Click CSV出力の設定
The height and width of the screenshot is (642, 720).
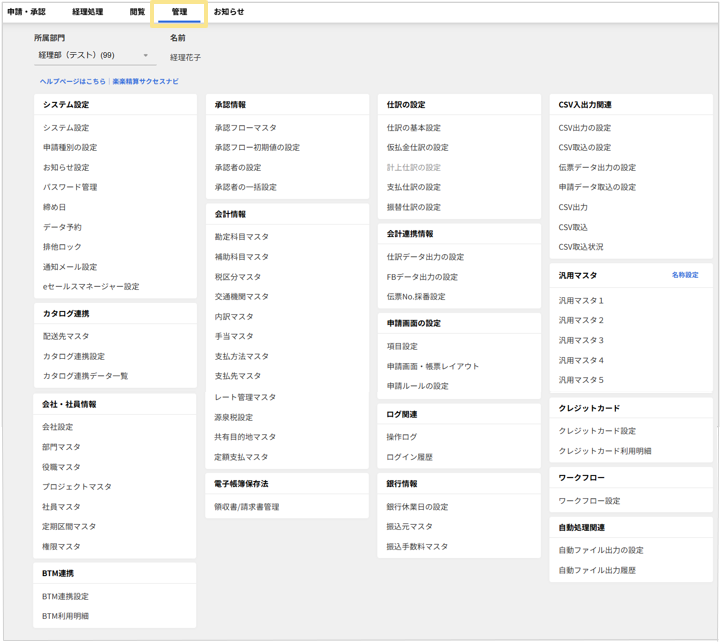[584, 128]
